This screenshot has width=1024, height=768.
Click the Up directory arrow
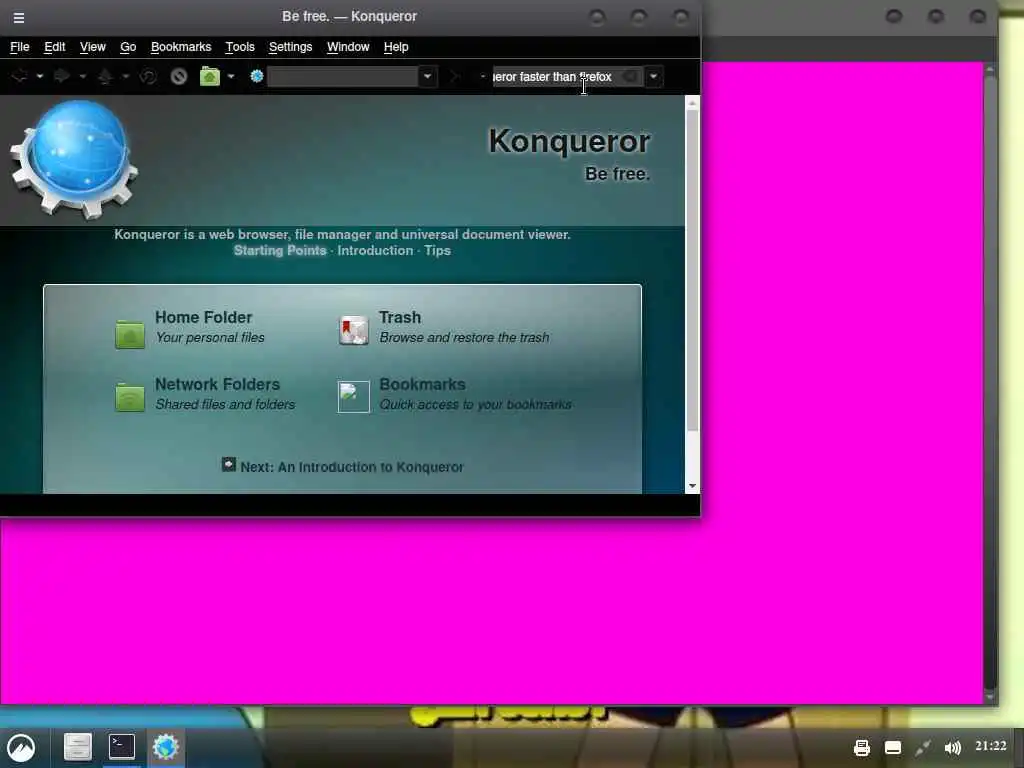coord(105,76)
